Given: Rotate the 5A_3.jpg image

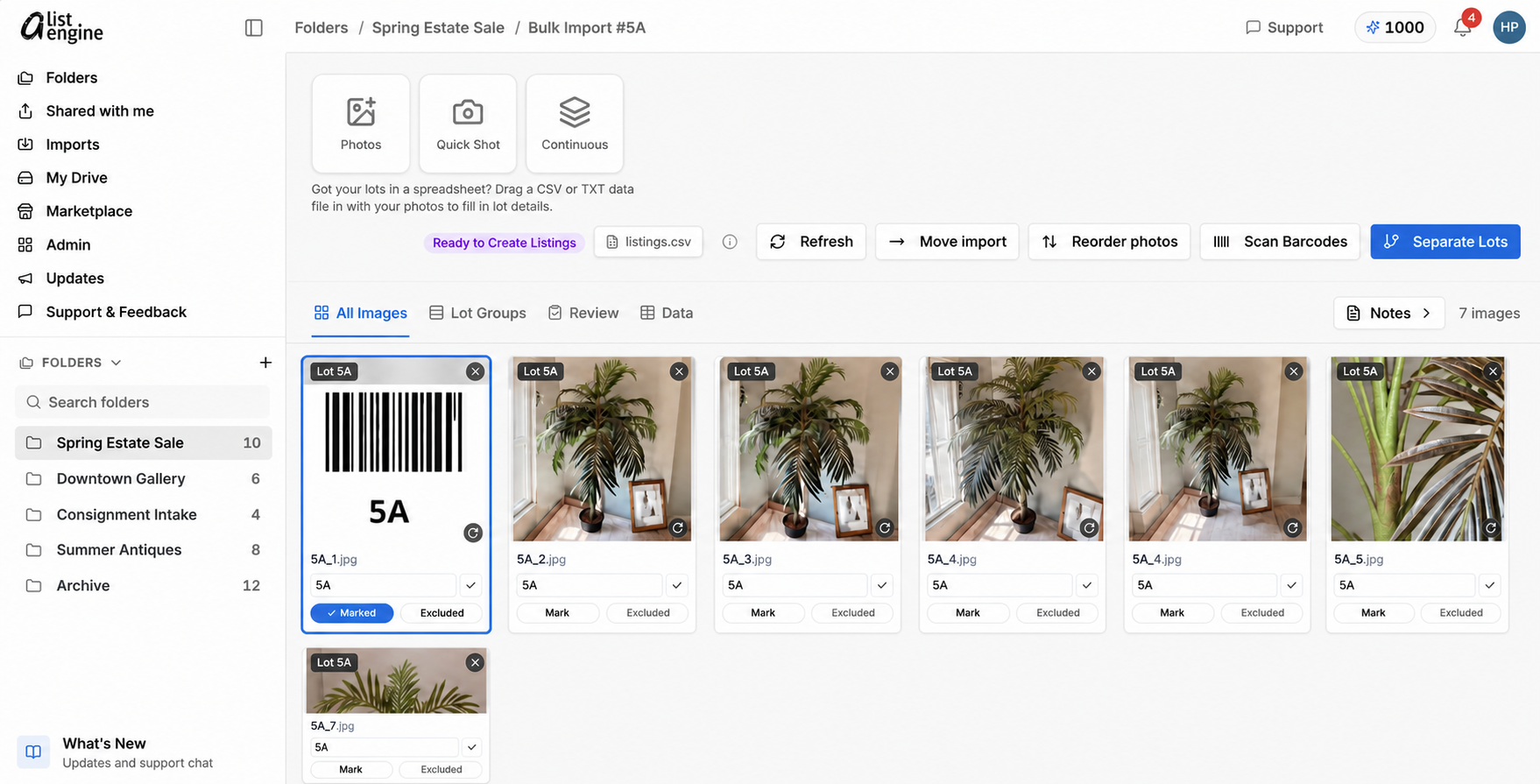Looking at the screenshot, I should tap(885, 528).
